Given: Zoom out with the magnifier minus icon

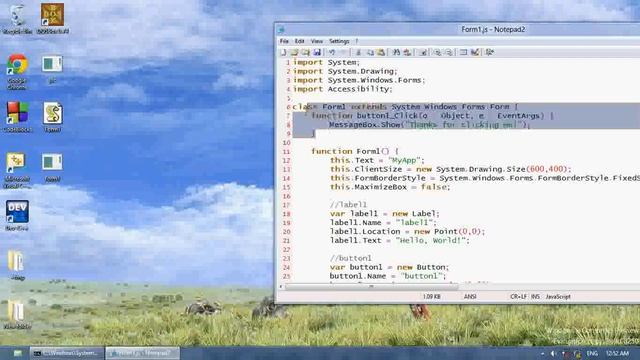Looking at the screenshot, I should point(448,52).
